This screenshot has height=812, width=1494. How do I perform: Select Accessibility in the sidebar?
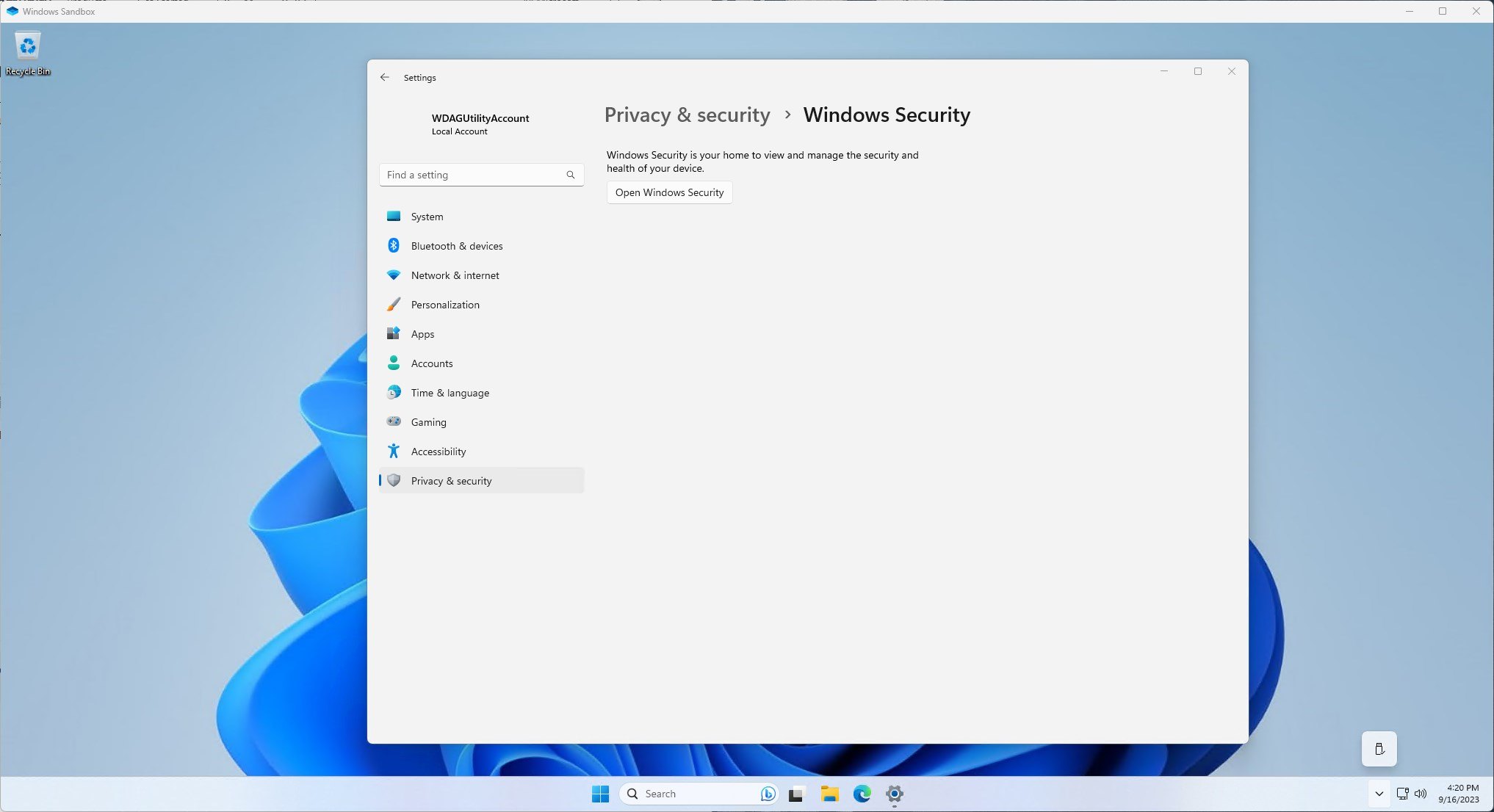tap(482, 452)
